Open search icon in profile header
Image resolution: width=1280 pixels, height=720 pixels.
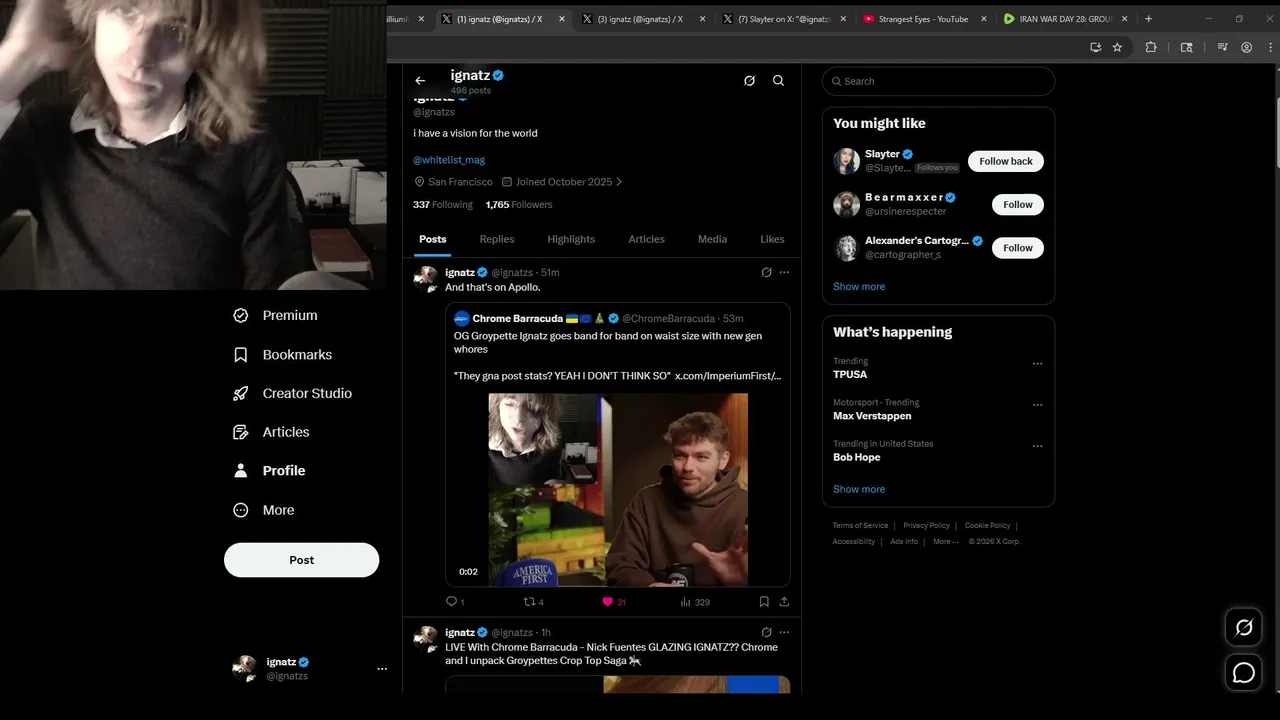(x=778, y=81)
